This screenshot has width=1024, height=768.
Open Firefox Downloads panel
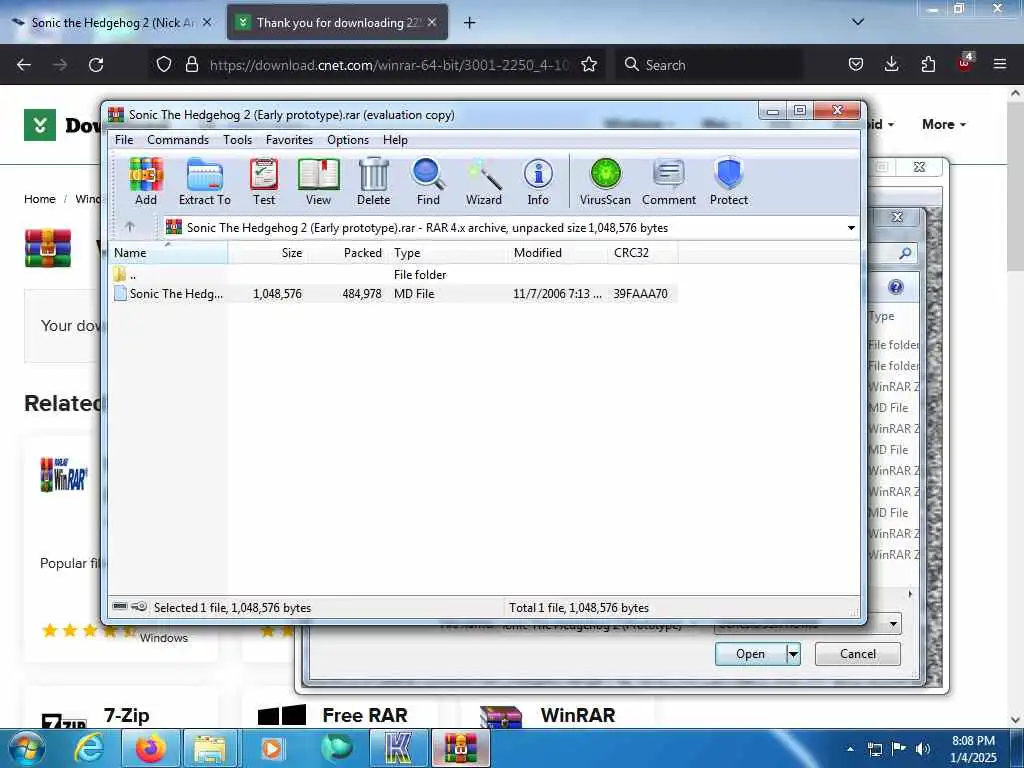pyautogui.click(x=891, y=65)
